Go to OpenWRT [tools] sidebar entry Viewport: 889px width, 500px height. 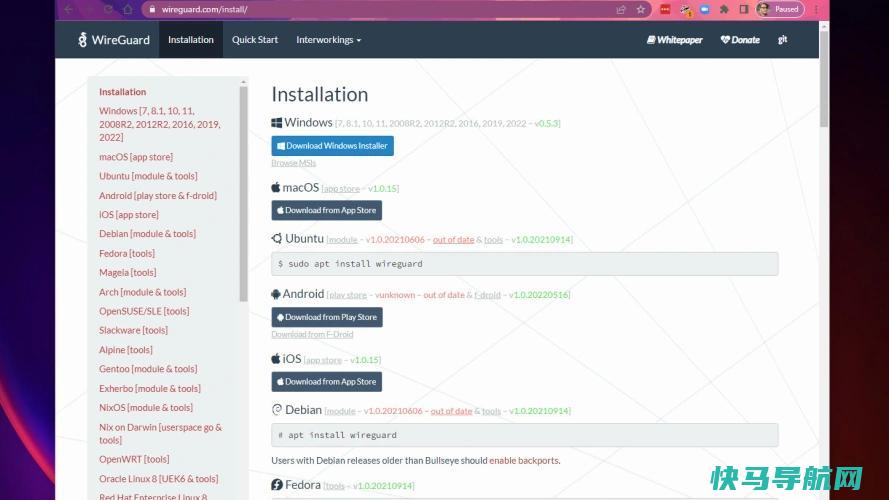tap(134, 459)
